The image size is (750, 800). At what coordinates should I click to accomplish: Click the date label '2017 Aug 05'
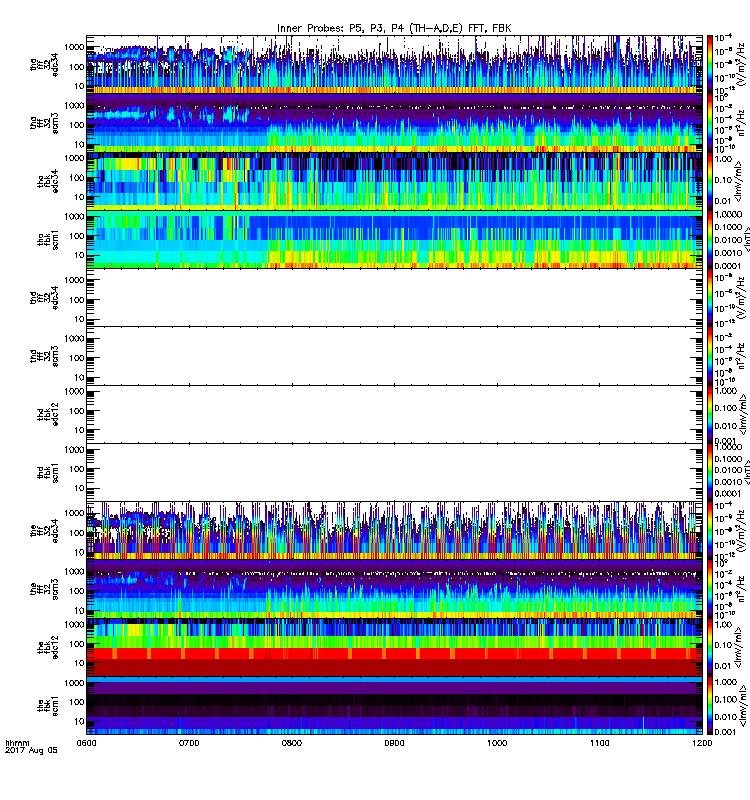point(31,751)
